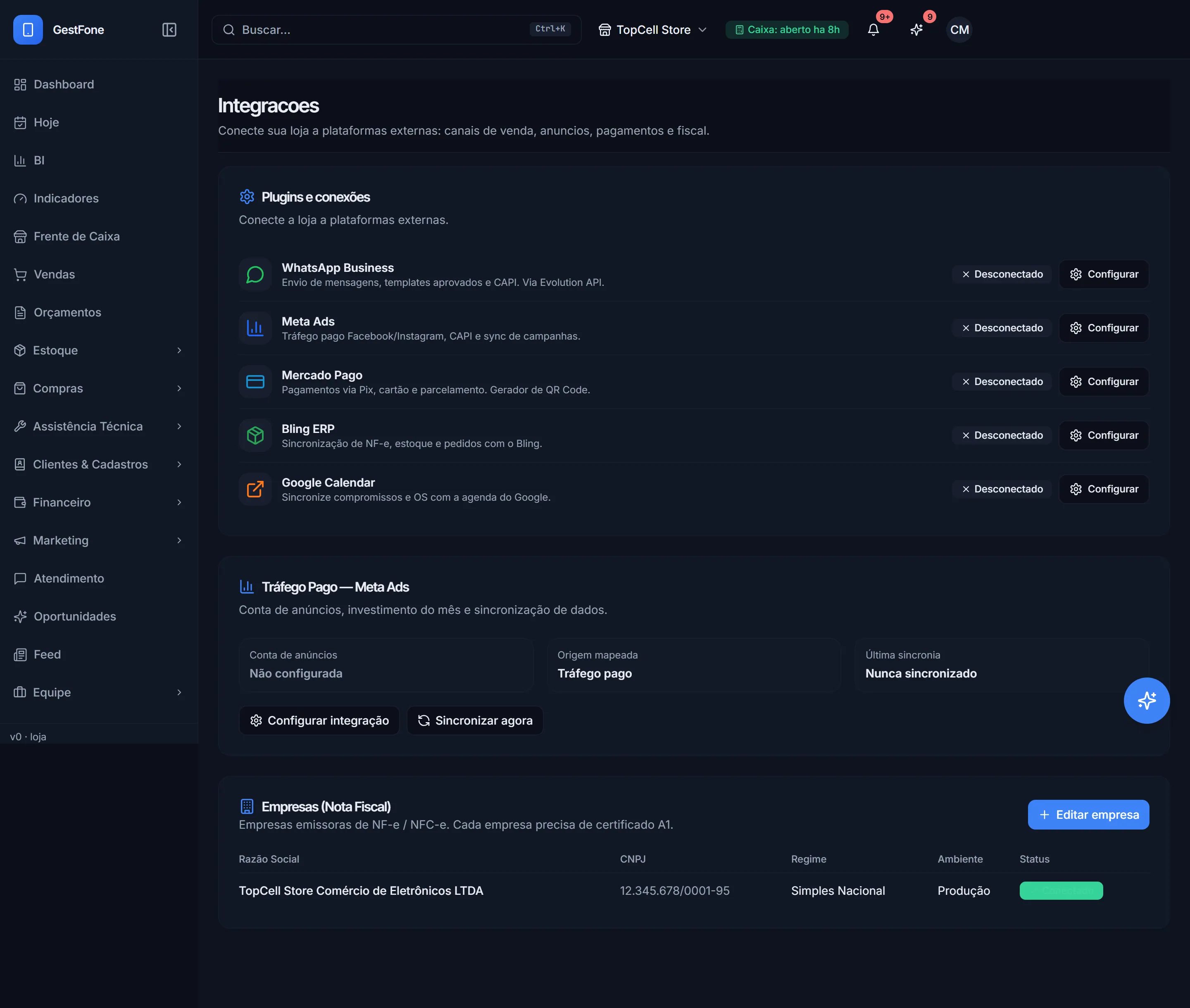1190x1008 pixels.
Task: Click the Mercado Pago card icon
Action: pyautogui.click(x=255, y=382)
